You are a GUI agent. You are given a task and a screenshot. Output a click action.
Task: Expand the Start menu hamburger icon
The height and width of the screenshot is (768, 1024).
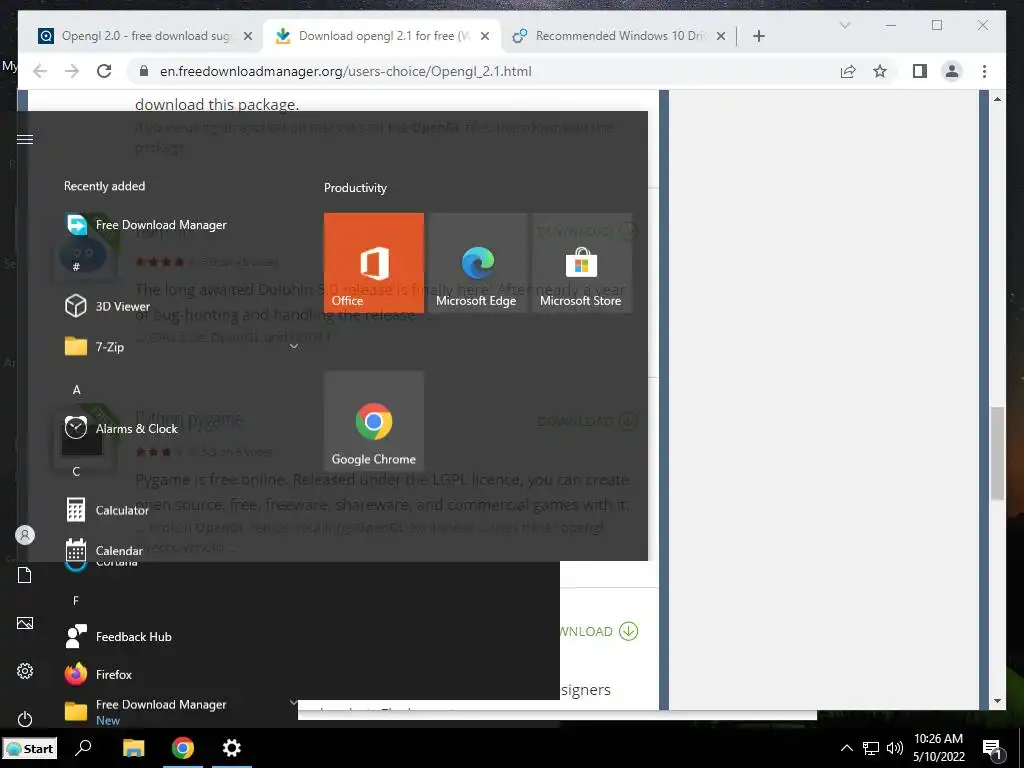tap(25, 139)
